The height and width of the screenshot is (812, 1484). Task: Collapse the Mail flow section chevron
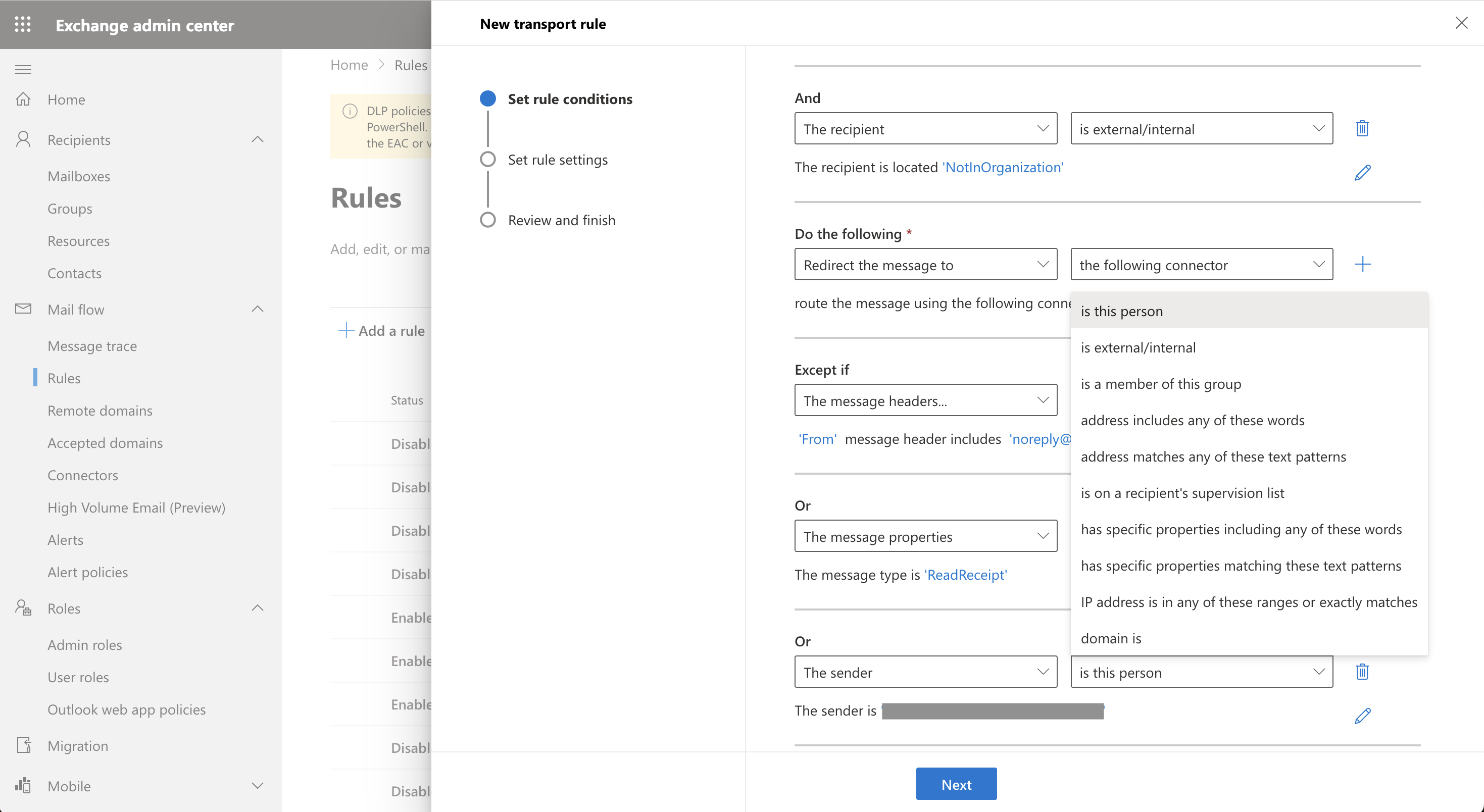click(x=258, y=309)
